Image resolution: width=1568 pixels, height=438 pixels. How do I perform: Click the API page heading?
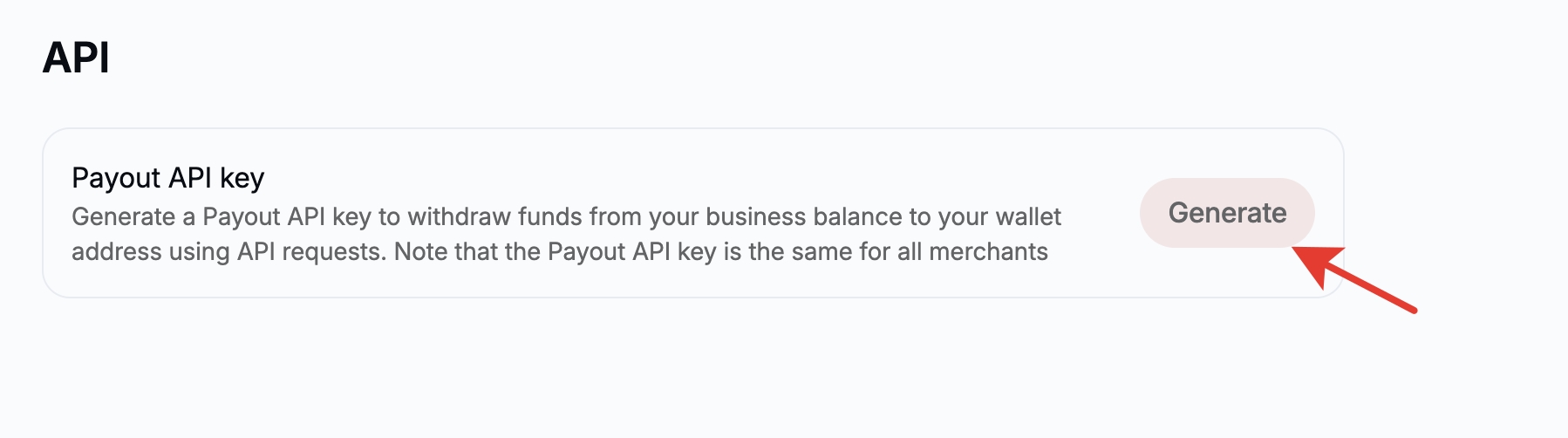pos(76,58)
